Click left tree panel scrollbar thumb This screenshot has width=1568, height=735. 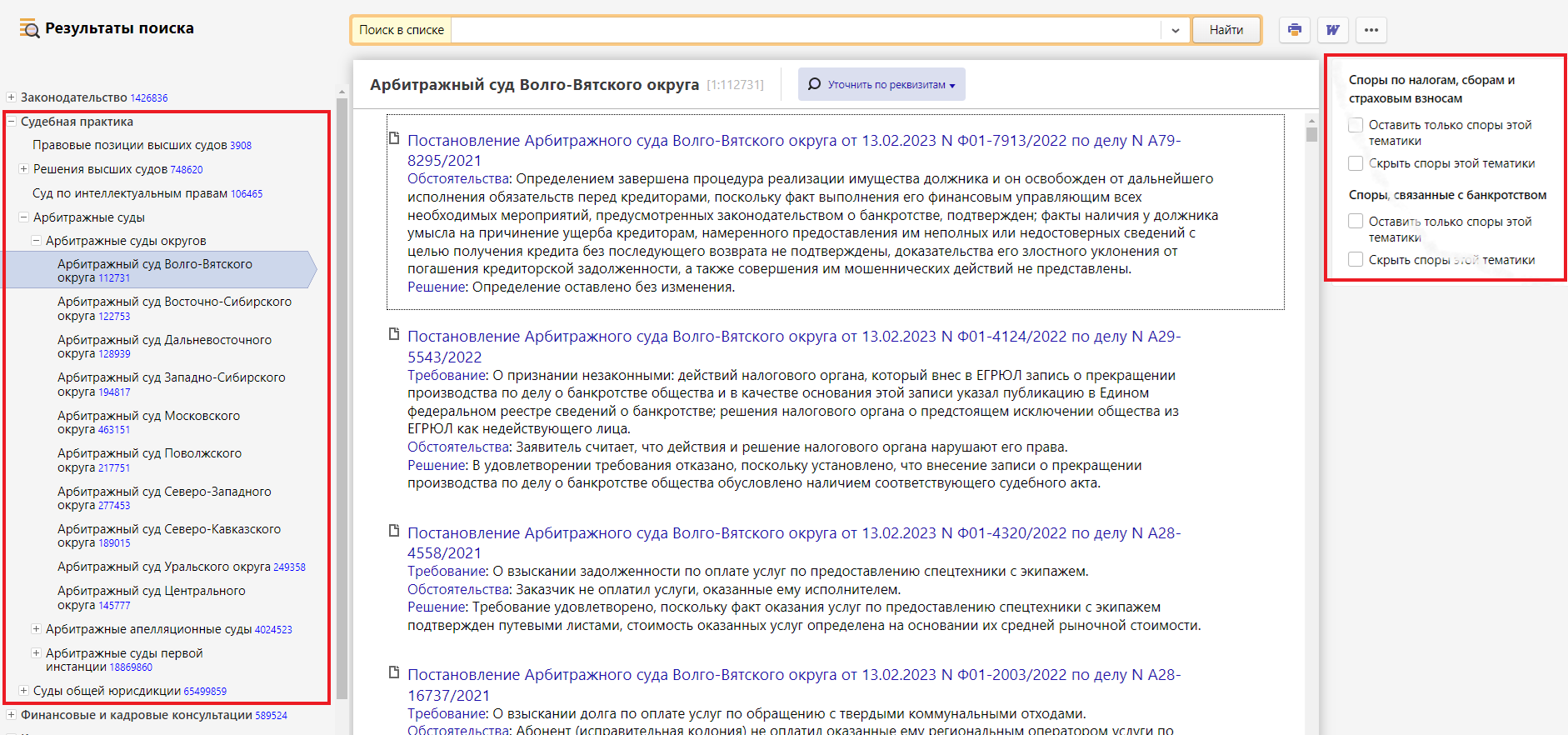click(x=342, y=398)
